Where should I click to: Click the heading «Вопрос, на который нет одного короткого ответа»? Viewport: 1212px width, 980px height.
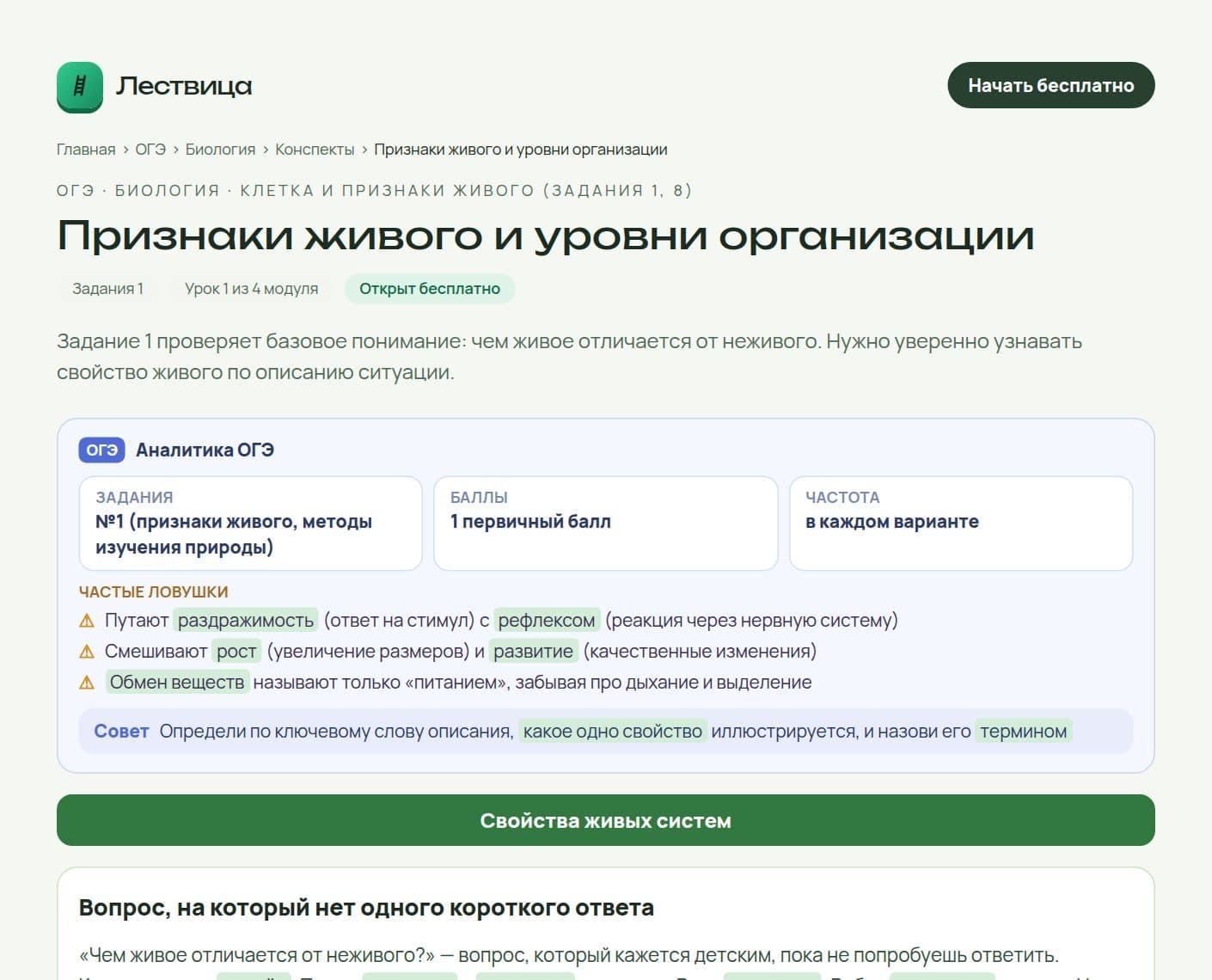pyautogui.click(x=366, y=908)
